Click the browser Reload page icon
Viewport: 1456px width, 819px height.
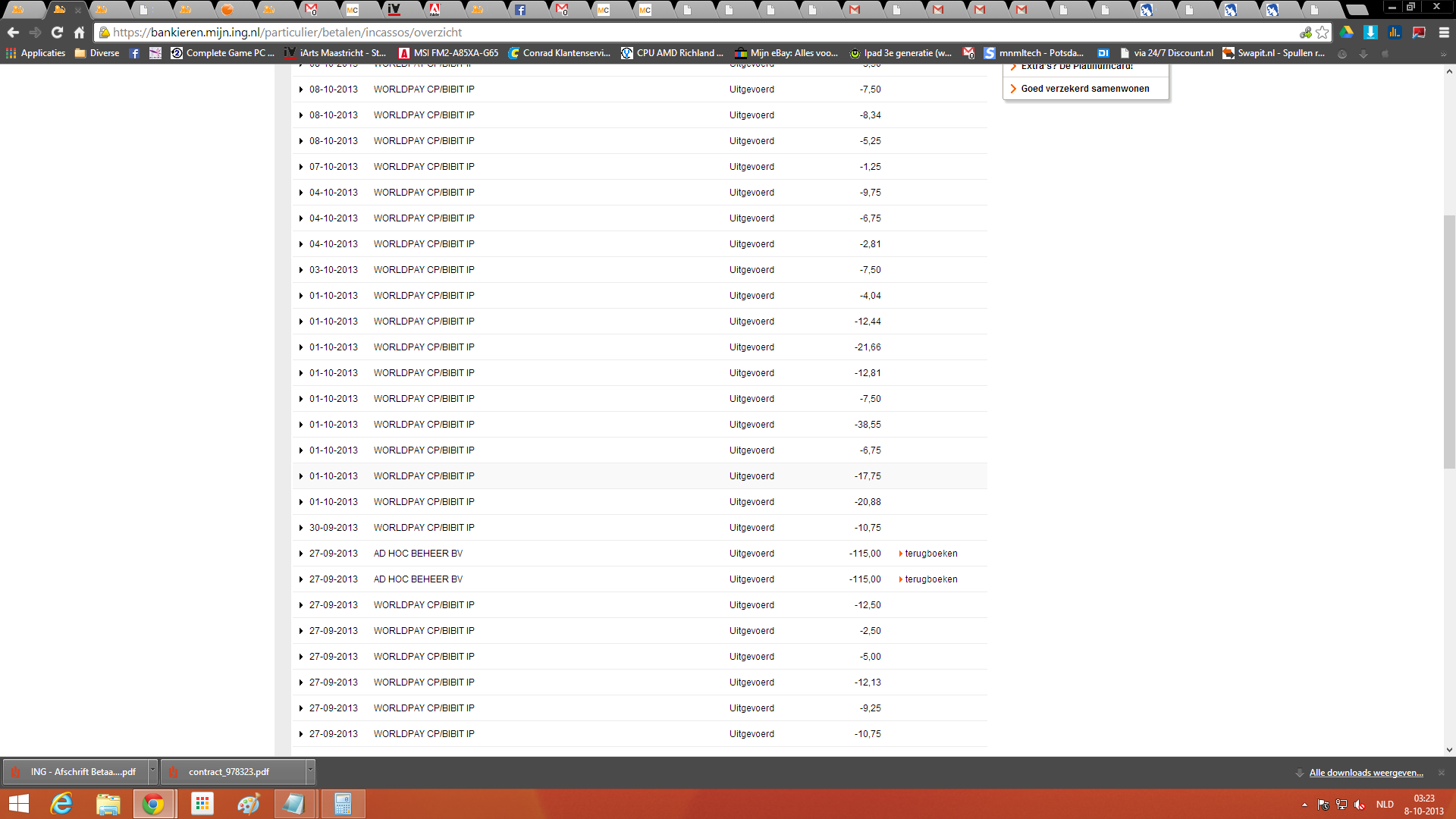click(57, 33)
